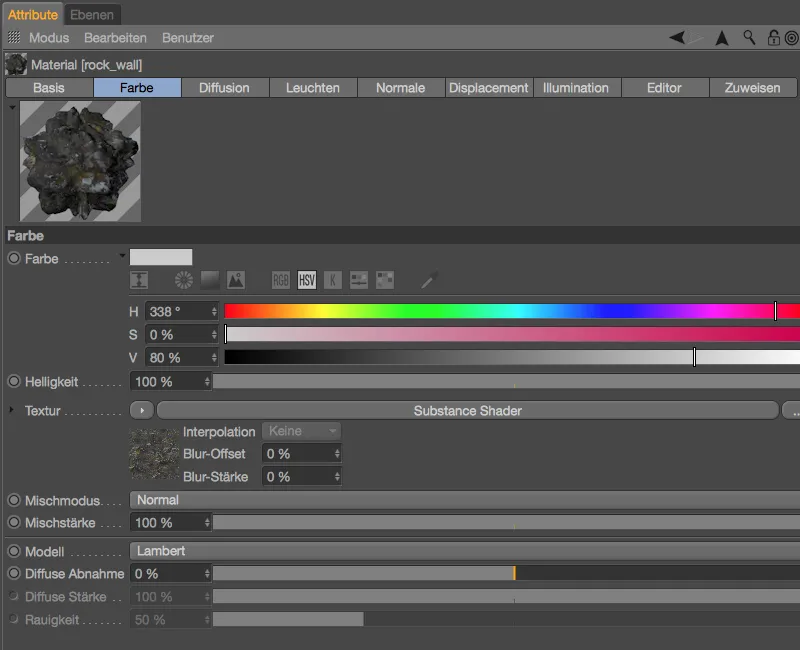Open the Normale material tab
800x650 pixels.
pos(401,88)
